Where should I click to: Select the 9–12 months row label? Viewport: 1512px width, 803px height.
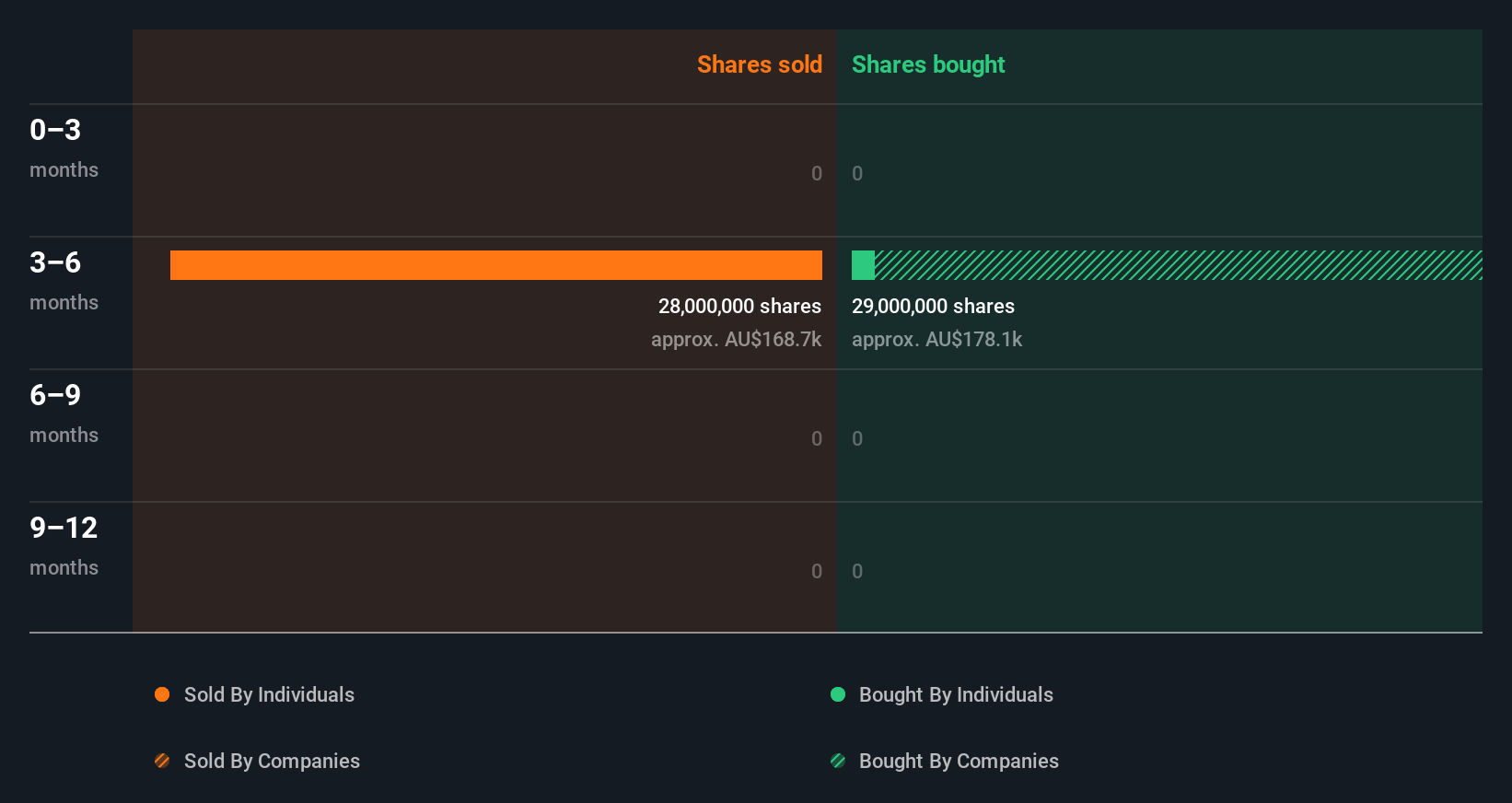pyautogui.click(x=64, y=545)
